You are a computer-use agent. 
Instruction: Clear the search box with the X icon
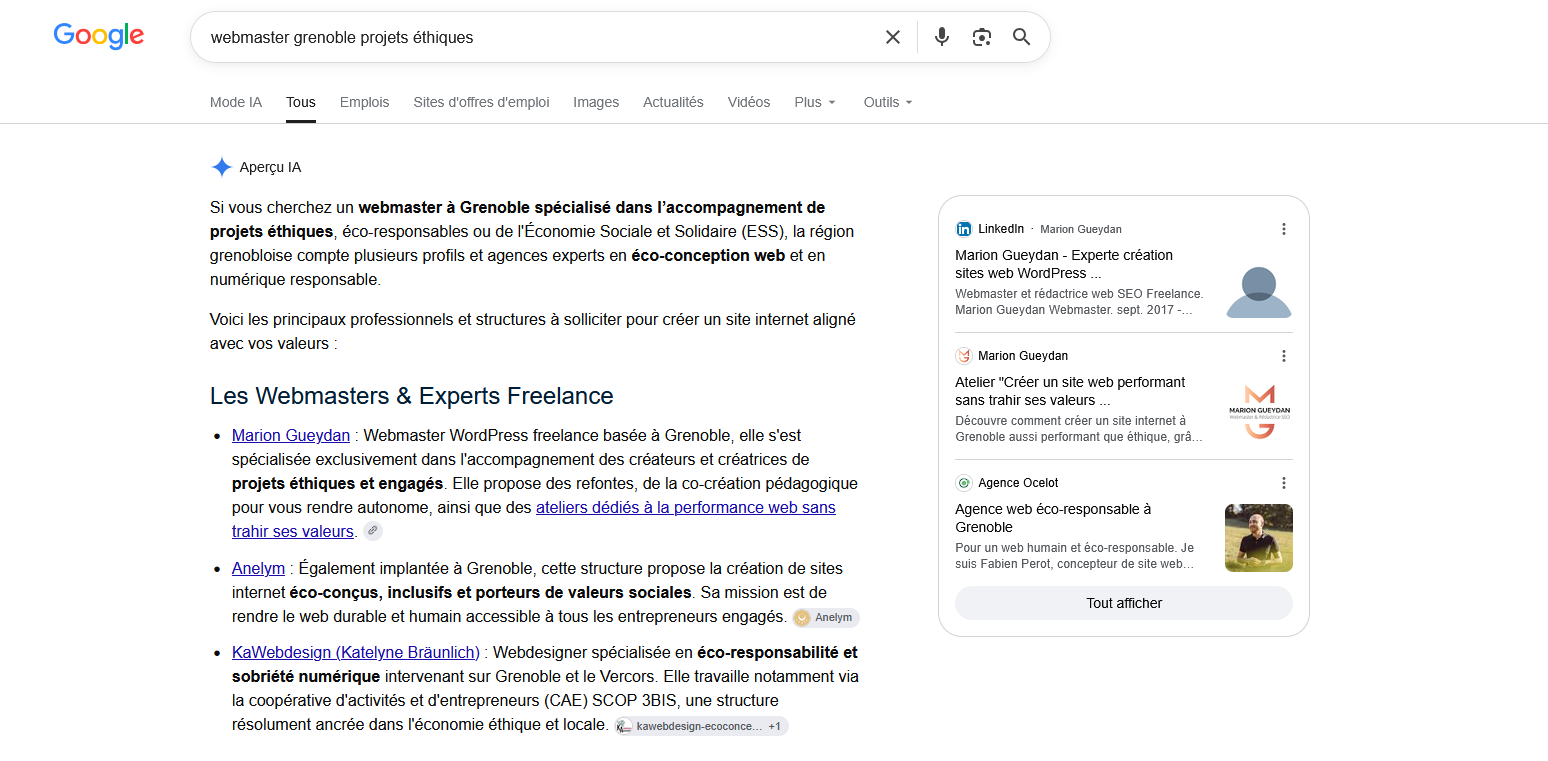coord(893,37)
